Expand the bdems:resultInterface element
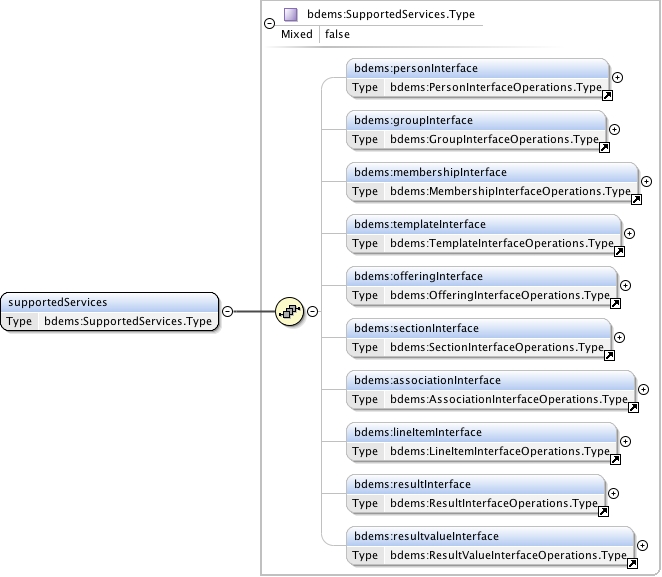The width and height of the screenshot is (662, 577). click(x=613, y=493)
